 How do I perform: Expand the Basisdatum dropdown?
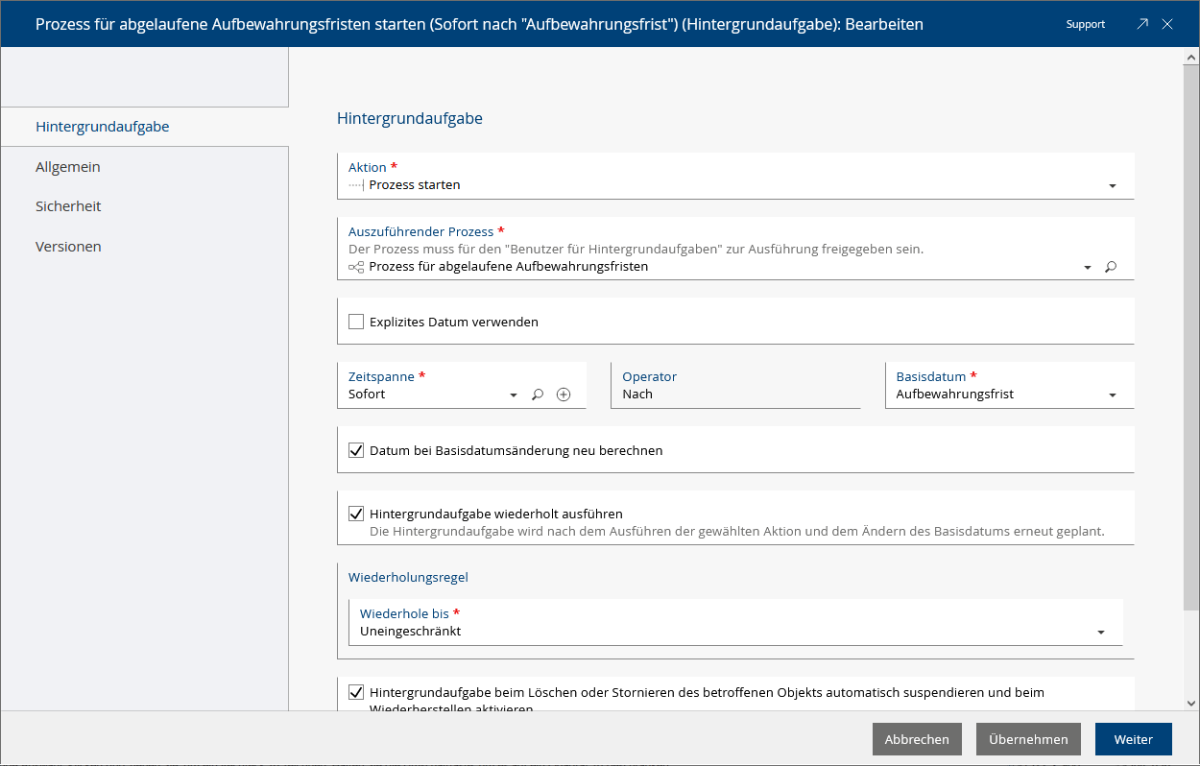coord(1113,395)
